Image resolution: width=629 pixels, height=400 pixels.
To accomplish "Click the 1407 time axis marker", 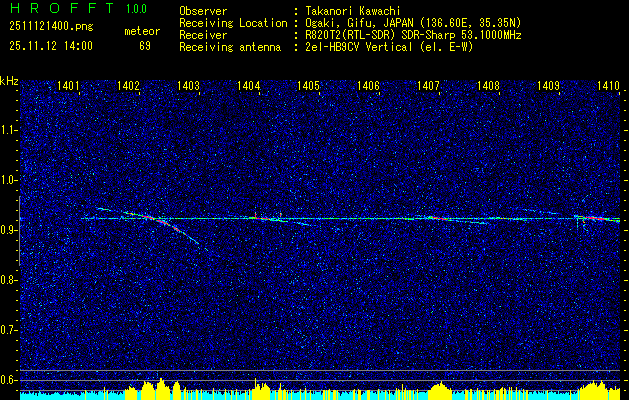I will [428, 85].
